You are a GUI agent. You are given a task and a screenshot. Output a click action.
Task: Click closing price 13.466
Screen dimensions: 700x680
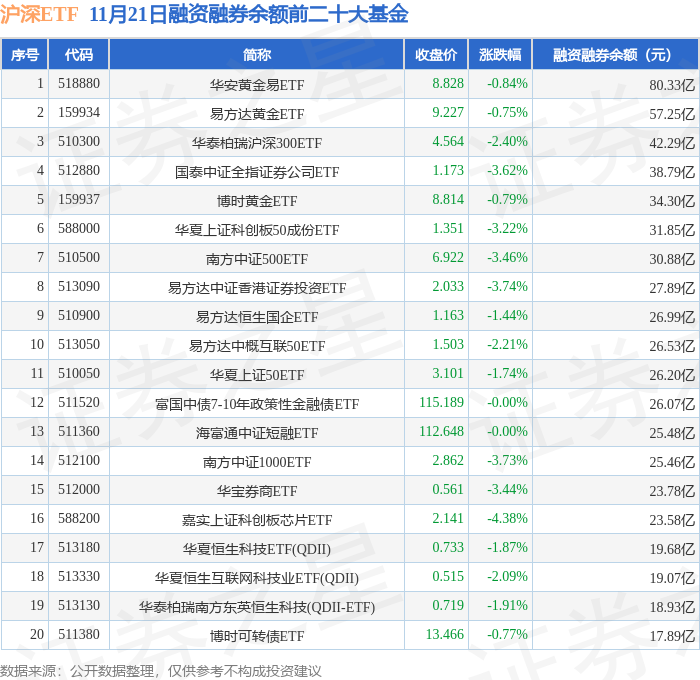point(445,635)
